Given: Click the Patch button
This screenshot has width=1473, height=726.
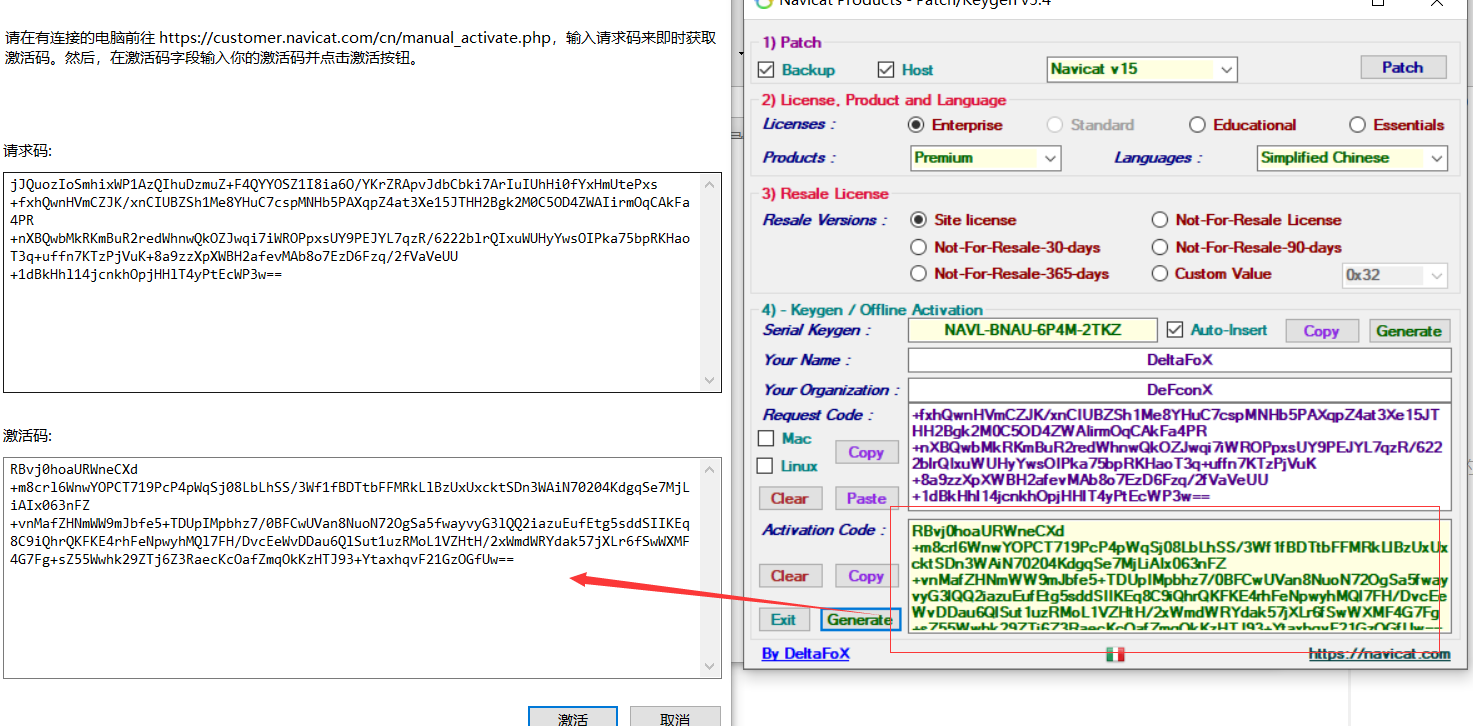Looking at the screenshot, I should [1403, 67].
